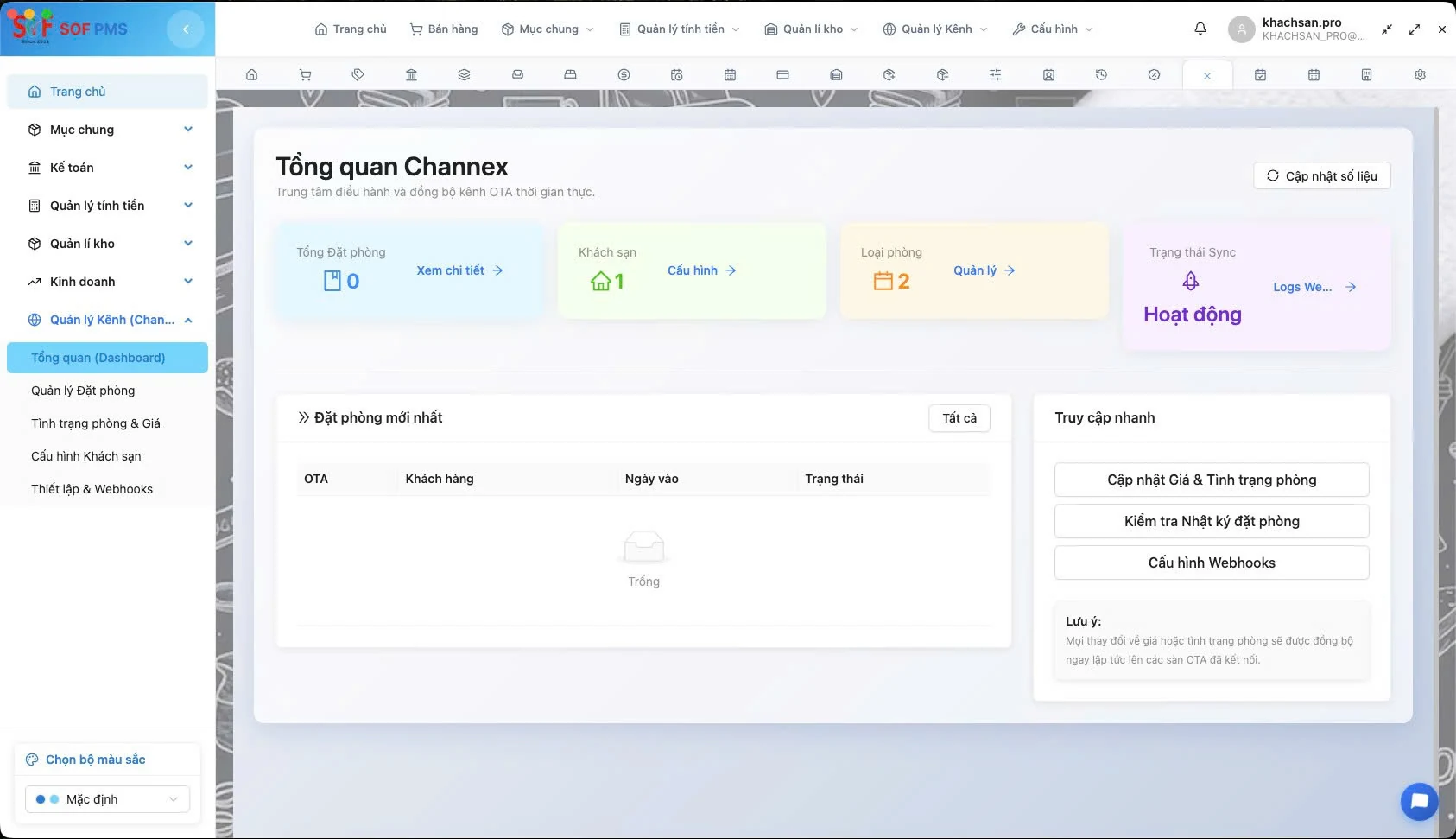The height and width of the screenshot is (839, 1456).
Task: Click the box-with-minus toolbar icon
Action: tap(942, 75)
